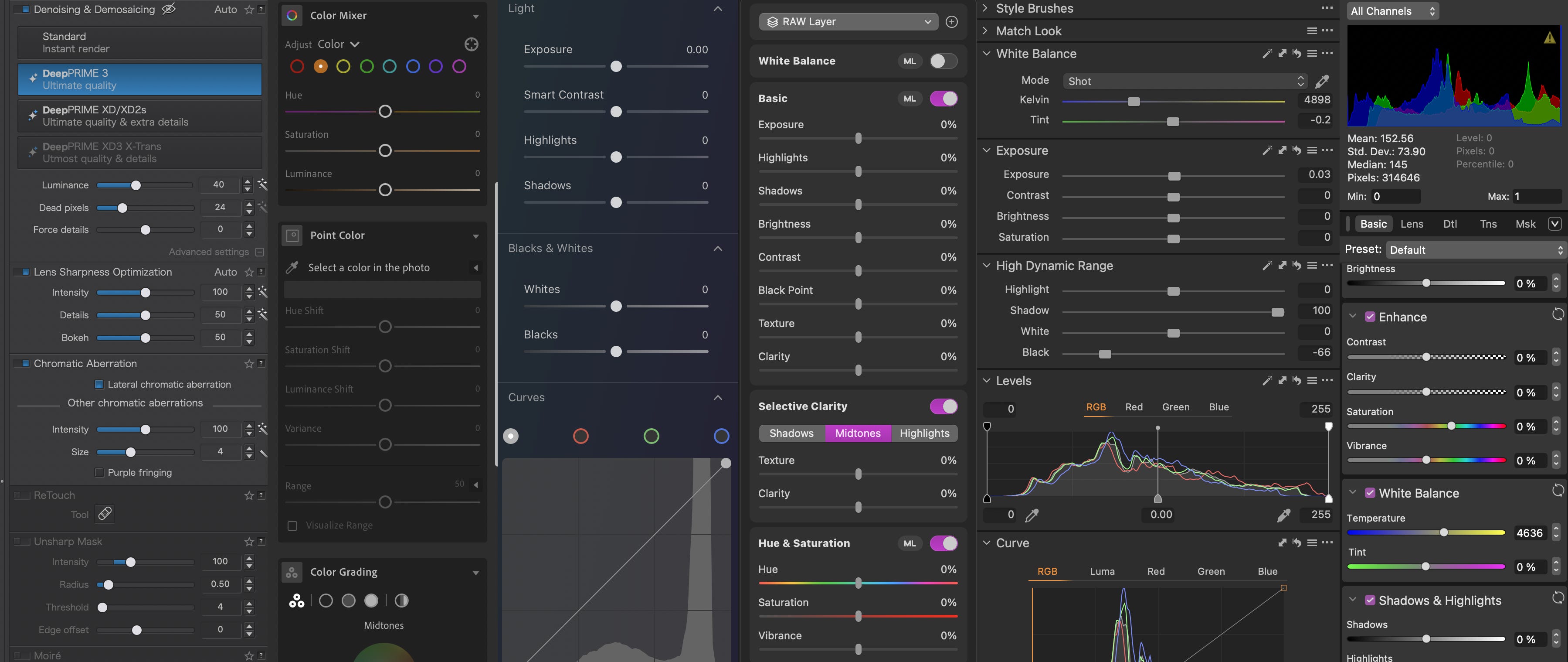Click the histogram clipping warning triangle
The height and width of the screenshot is (662, 1568).
tap(1549, 38)
